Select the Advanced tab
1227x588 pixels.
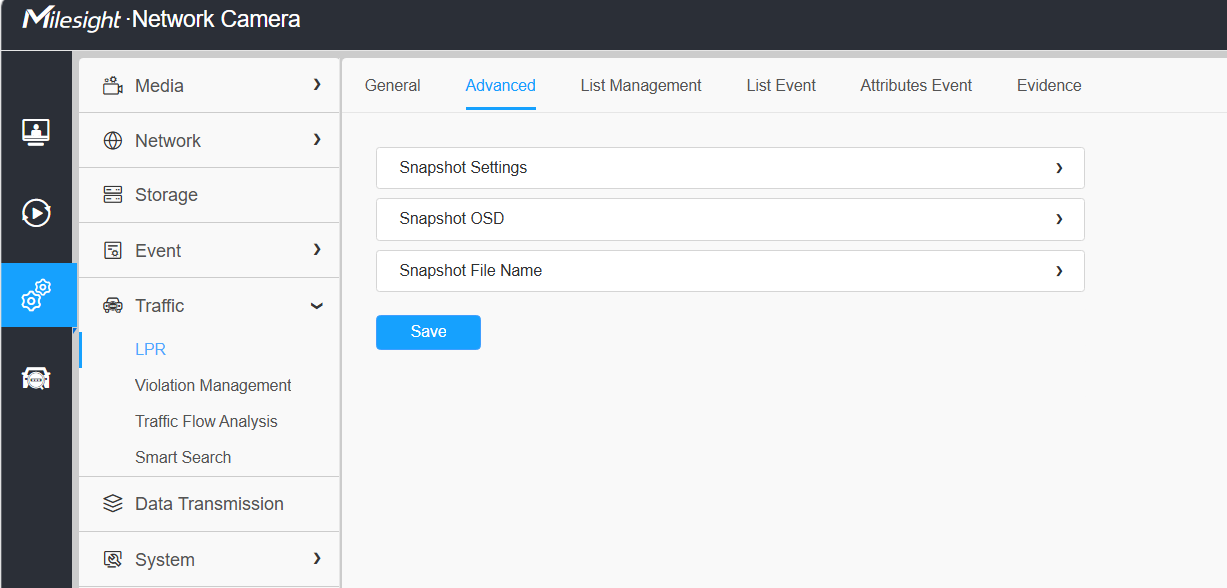pyautogui.click(x=501, y=86)
